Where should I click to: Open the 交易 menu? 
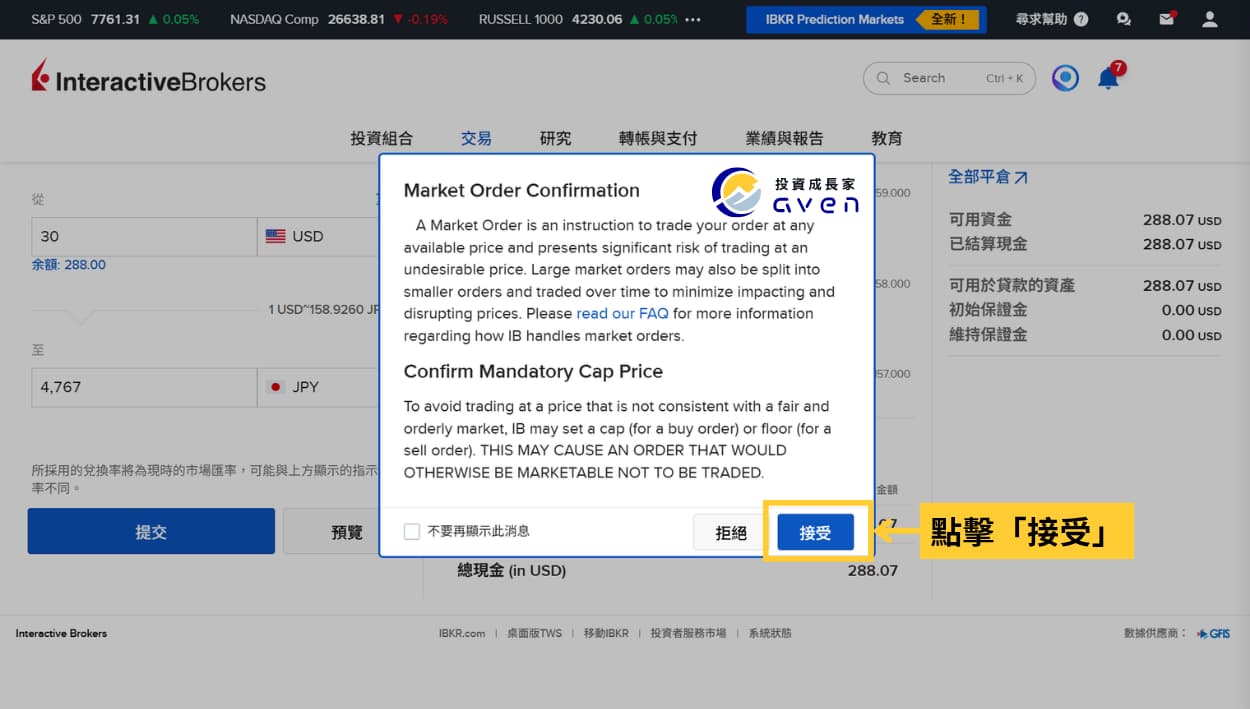(476, 138)
